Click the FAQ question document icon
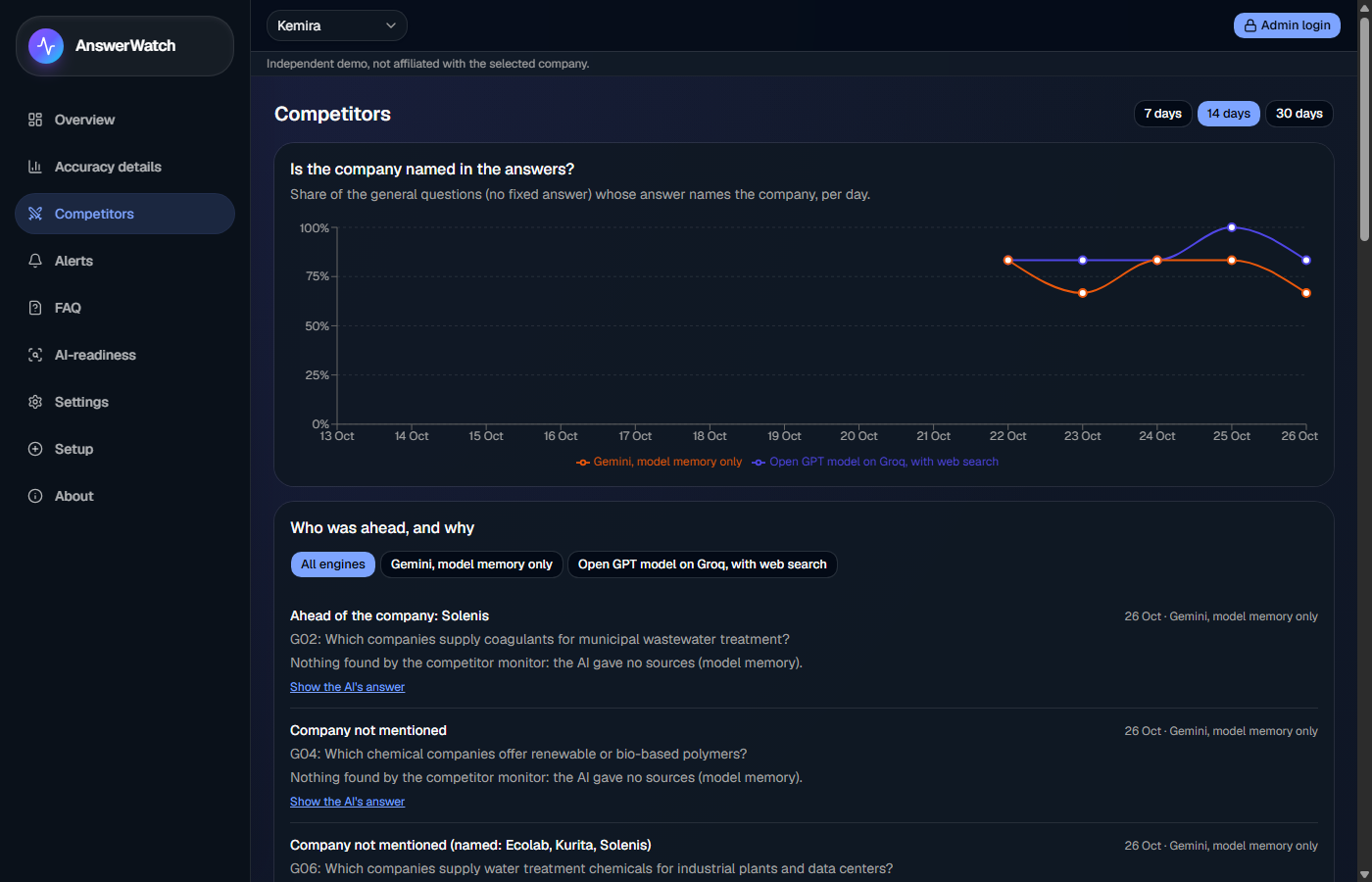 [x=35, y=308]
